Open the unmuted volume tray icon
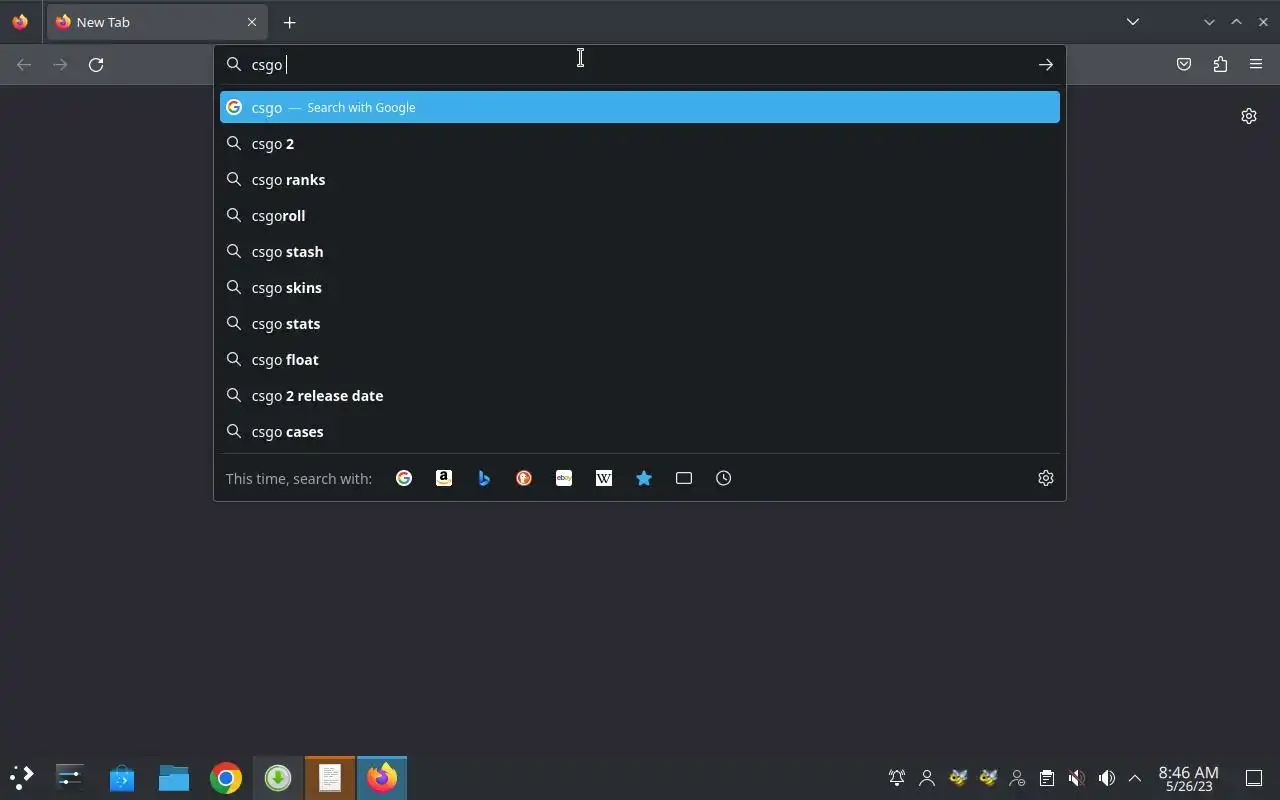 [x=1107, y=777]
